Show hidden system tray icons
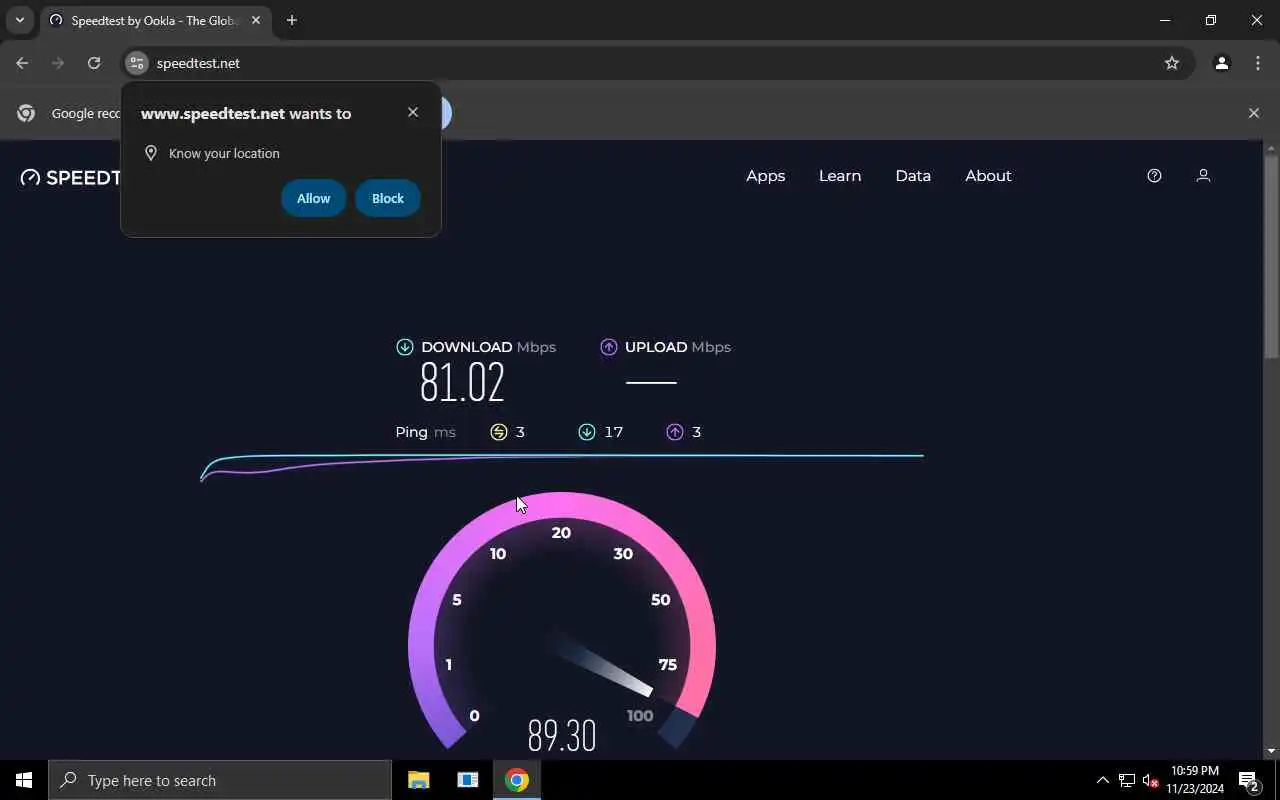The image size is (1280, 800). click(x=1102, y=780)
